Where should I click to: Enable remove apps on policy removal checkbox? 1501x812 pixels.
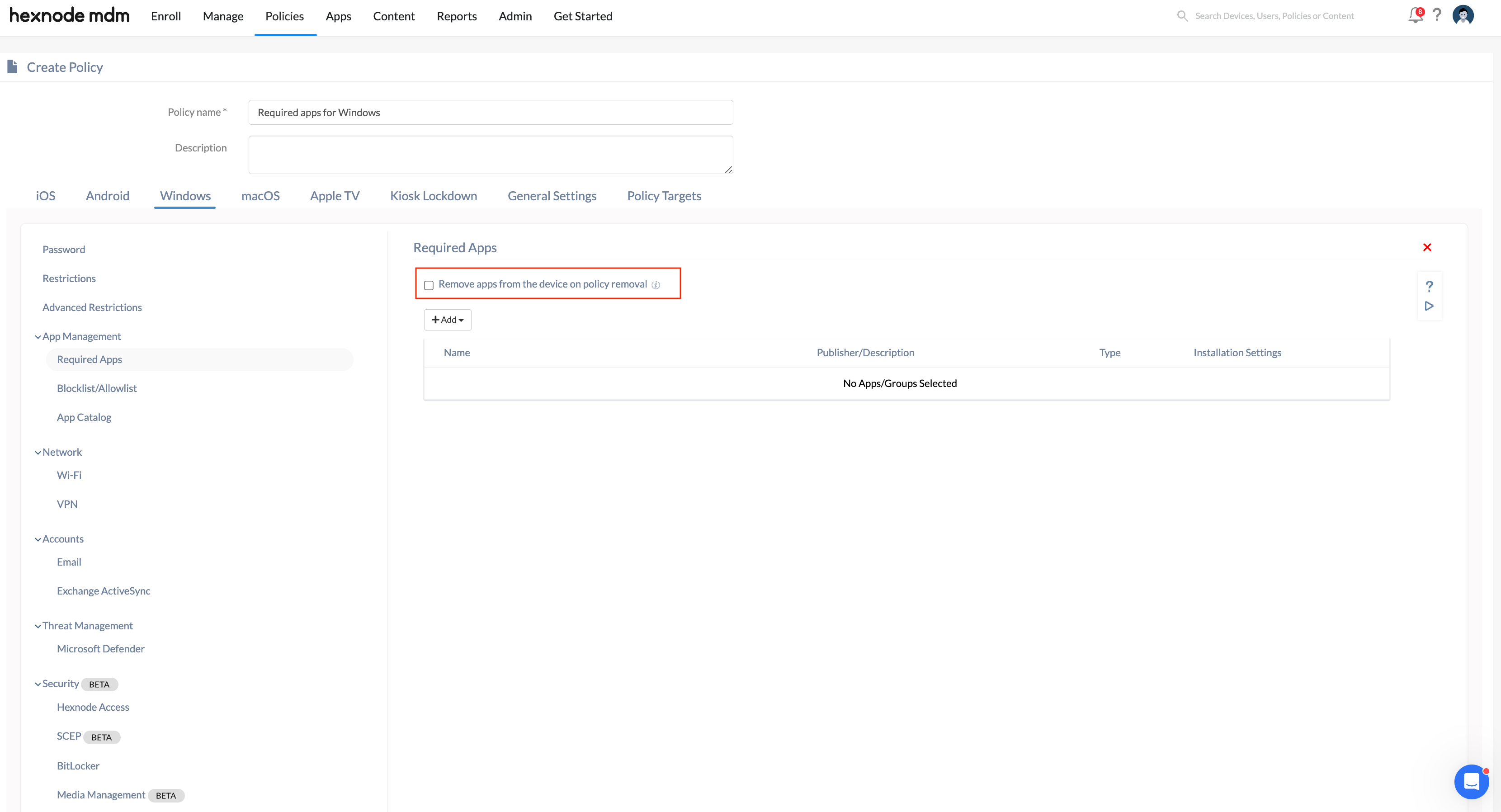pos(429,285)
